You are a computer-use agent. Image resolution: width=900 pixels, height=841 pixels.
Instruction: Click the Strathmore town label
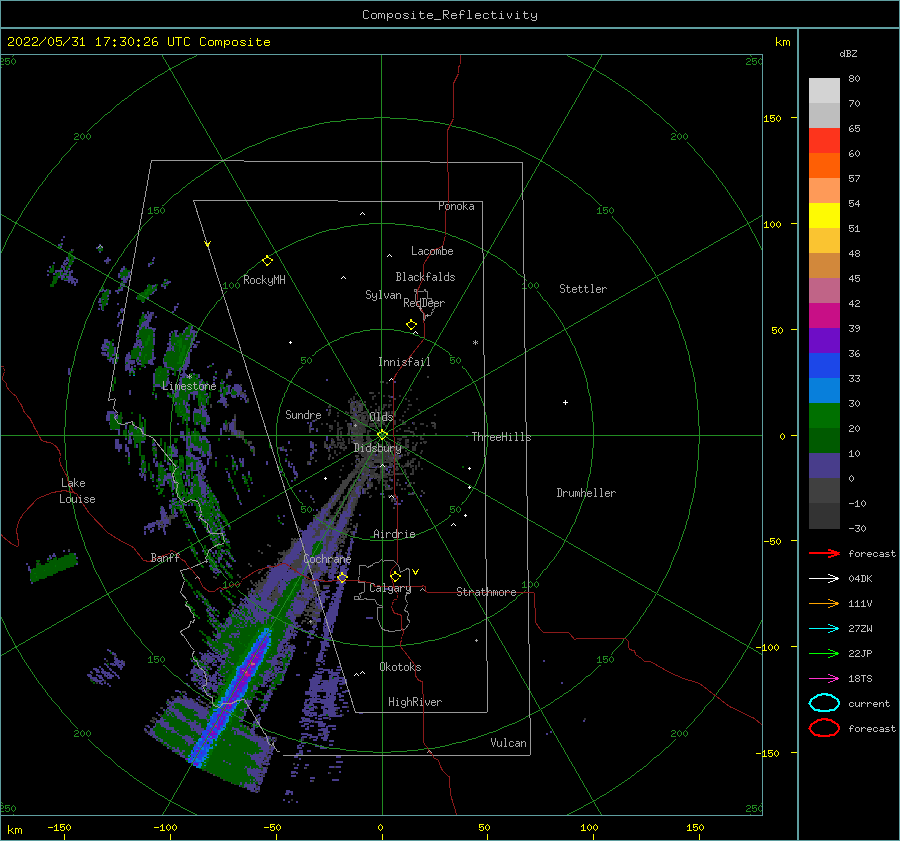click(486, 592)
